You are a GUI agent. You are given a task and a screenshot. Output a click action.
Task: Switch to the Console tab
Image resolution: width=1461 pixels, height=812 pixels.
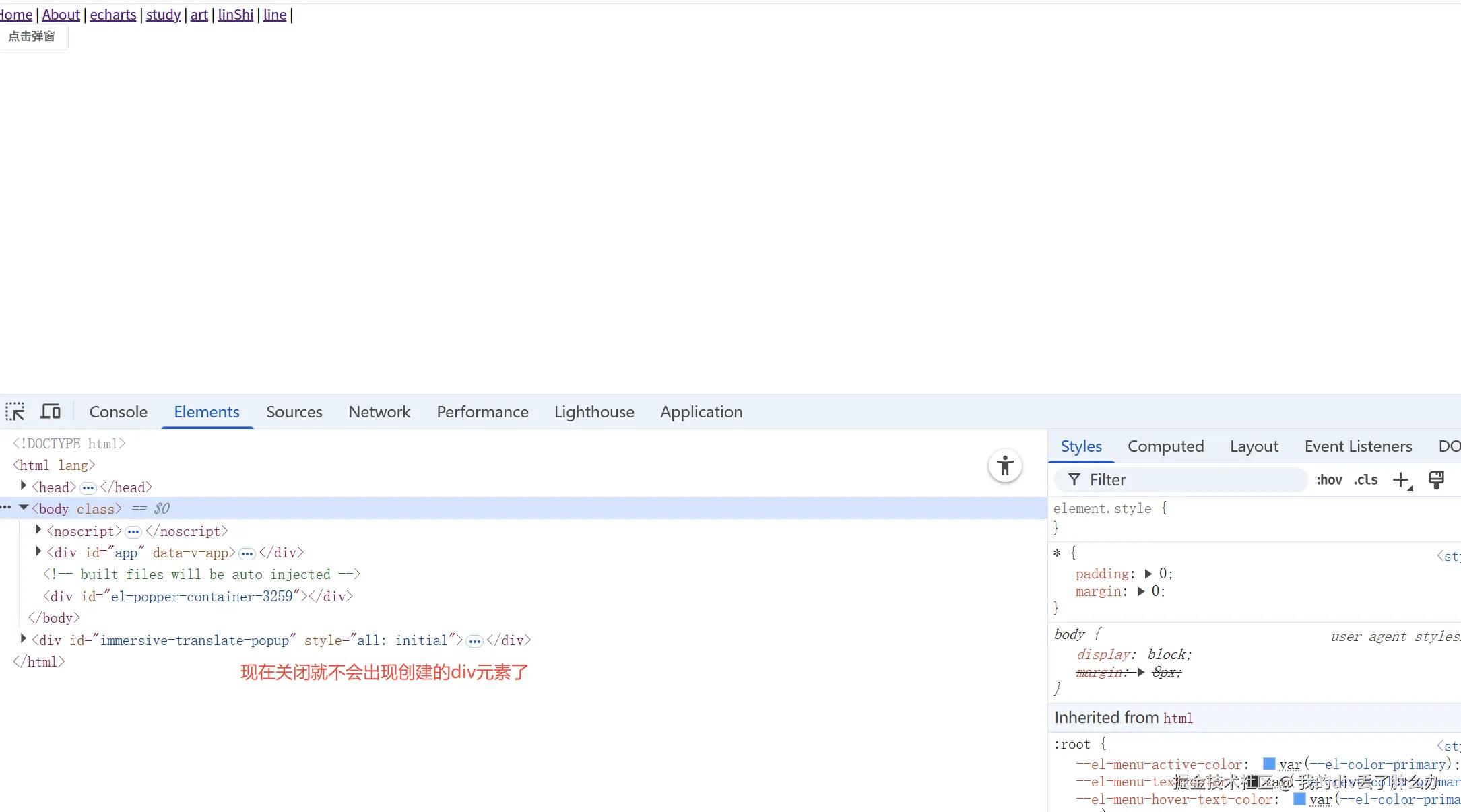pyautogui.click(x=119, y=412)
